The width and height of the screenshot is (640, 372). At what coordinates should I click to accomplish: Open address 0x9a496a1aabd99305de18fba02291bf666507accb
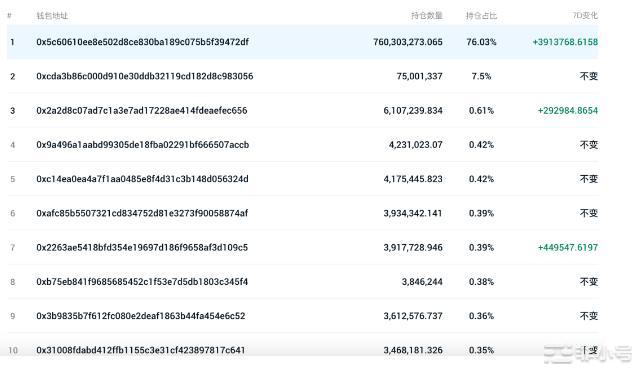click(x=142, y=145)
